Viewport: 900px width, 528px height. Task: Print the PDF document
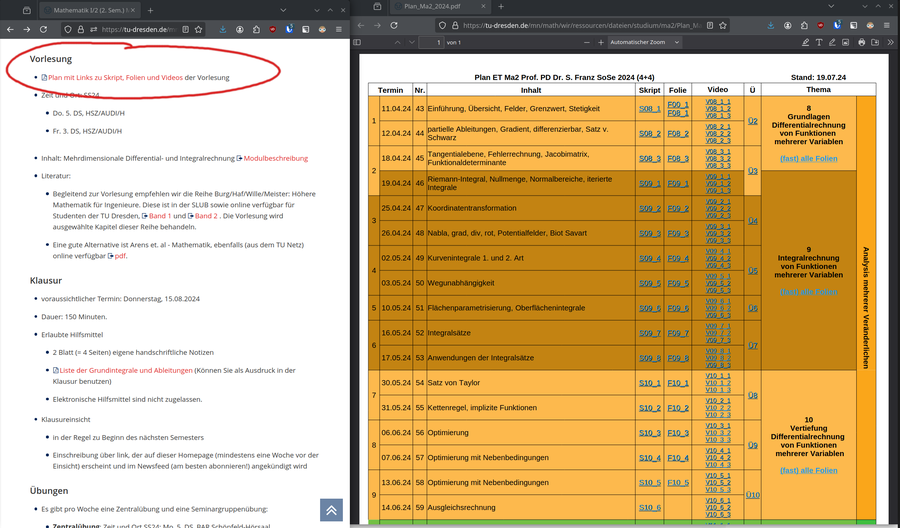click(862, 42)
